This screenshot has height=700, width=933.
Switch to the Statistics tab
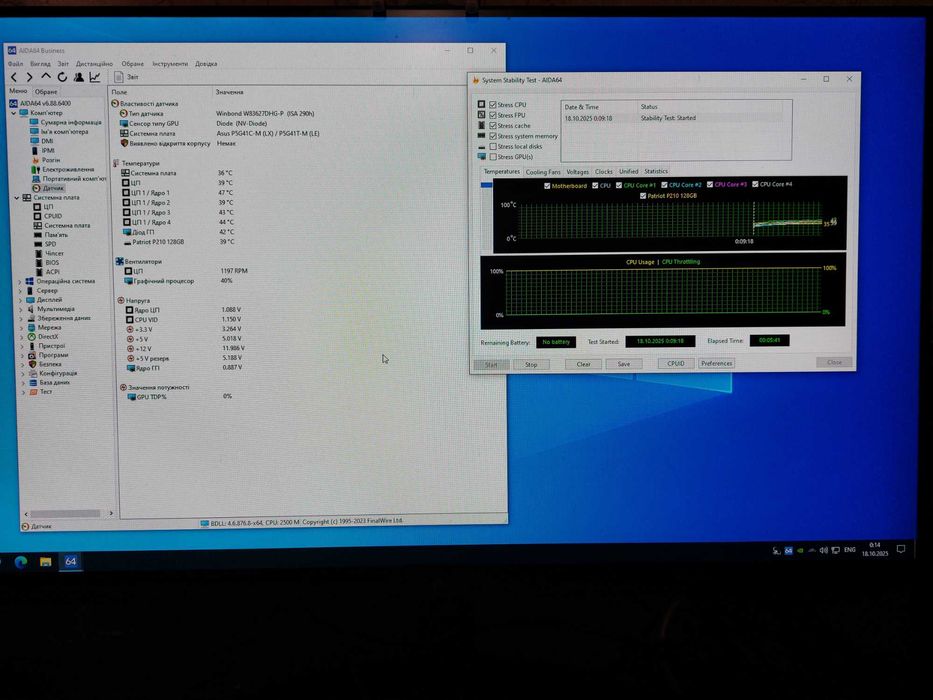click(656, 171)
